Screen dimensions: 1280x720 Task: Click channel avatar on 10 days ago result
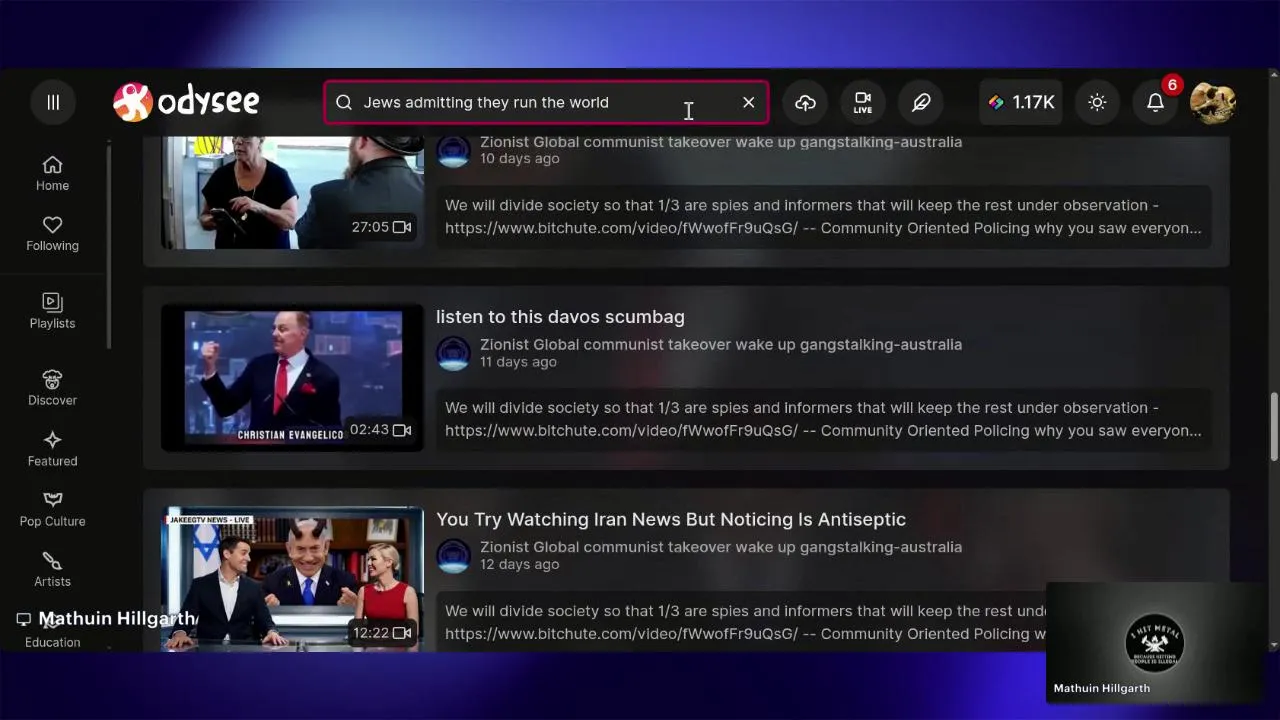coord(453,150)
